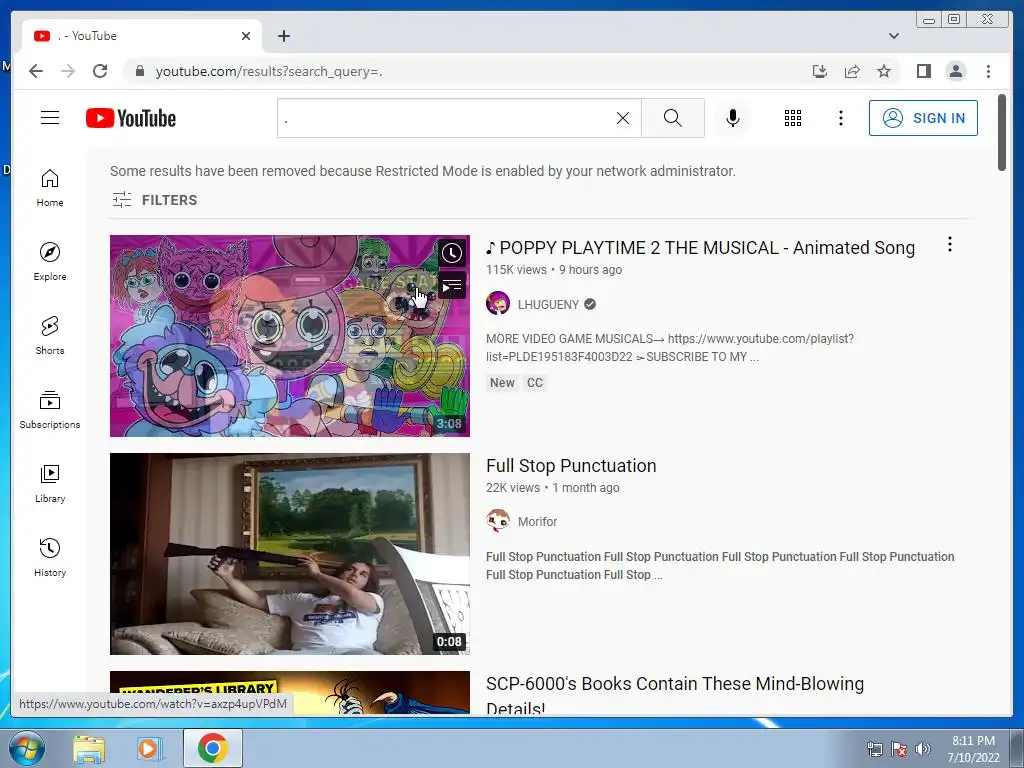Viewport: 1024px width, 768px height.
Task: Toggle the Chrome side panel
Action: (x=923, y=71)
